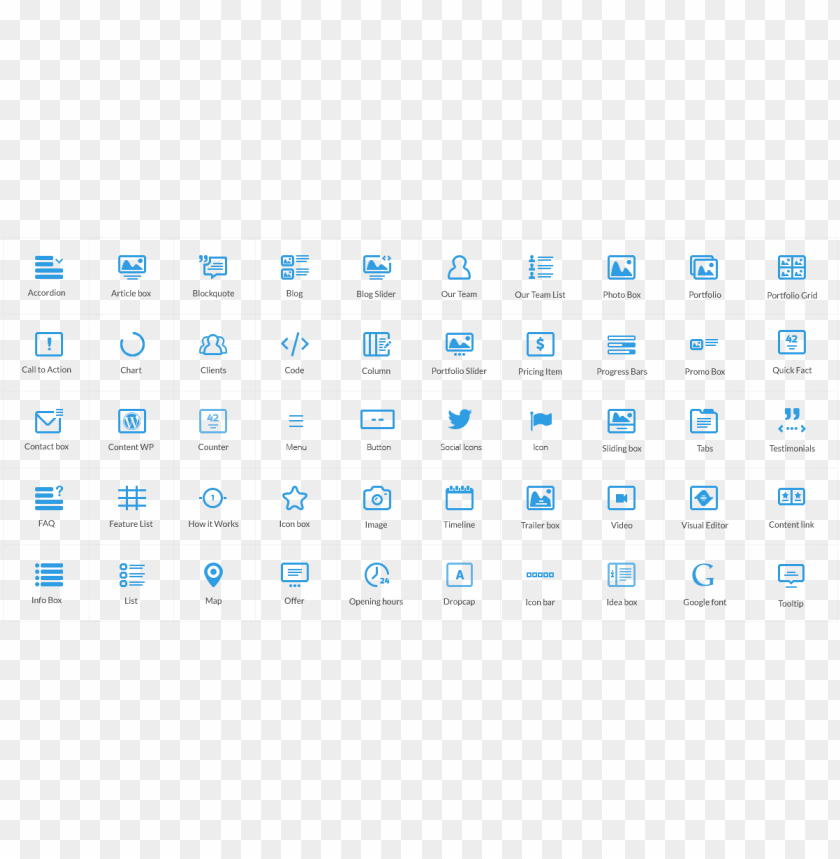The width and height of the screenshot is (840, 859).
Task: Open the Button element shortcode
Action: [x=376, y=419]
